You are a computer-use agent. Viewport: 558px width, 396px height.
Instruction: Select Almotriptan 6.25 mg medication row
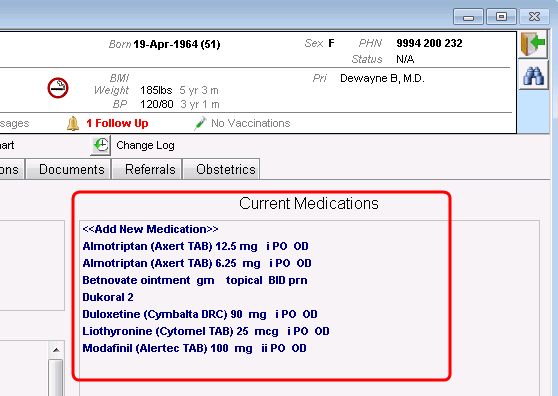pos(197,263)
